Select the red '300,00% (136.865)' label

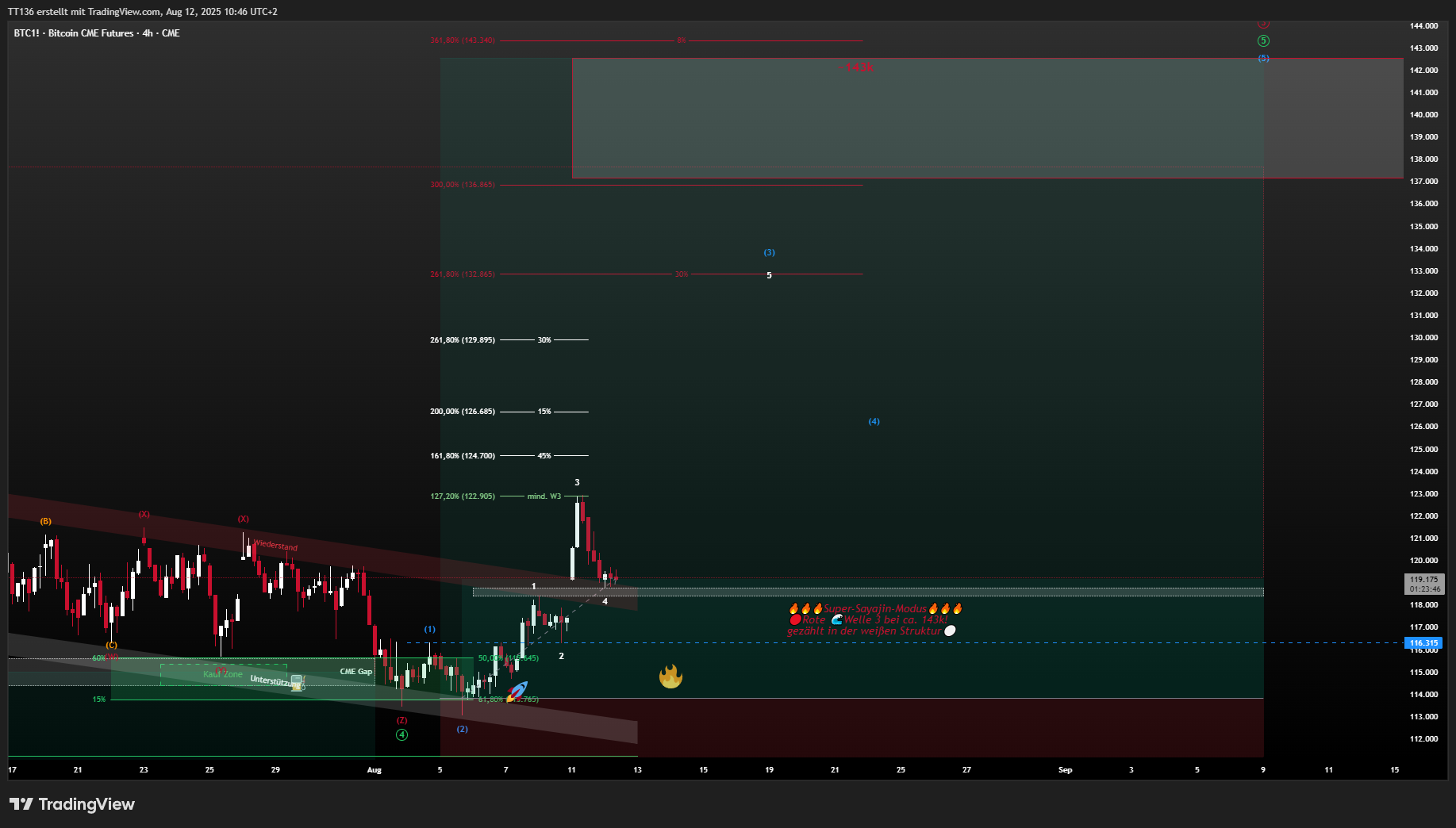click(463, 184)
